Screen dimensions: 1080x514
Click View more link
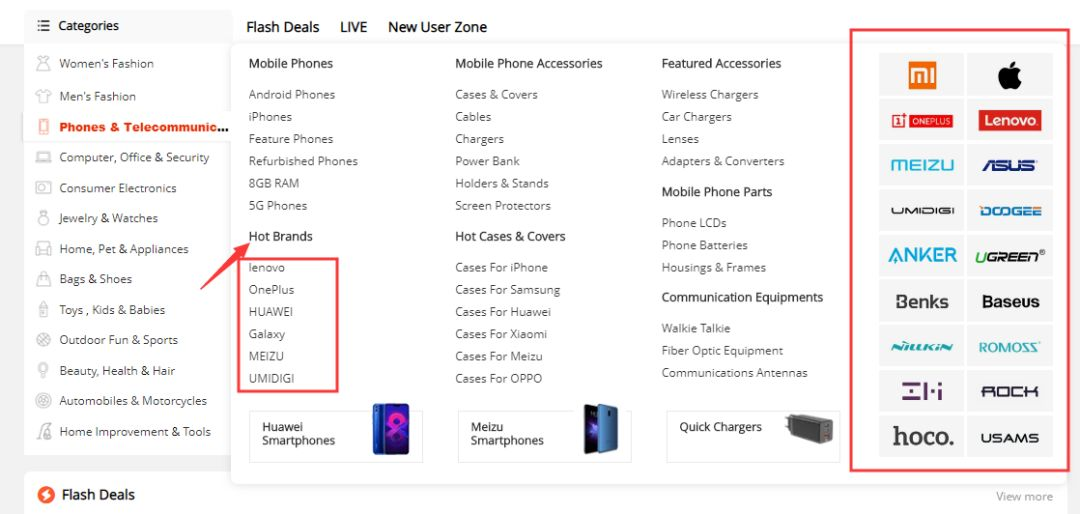coord(1023,497)
